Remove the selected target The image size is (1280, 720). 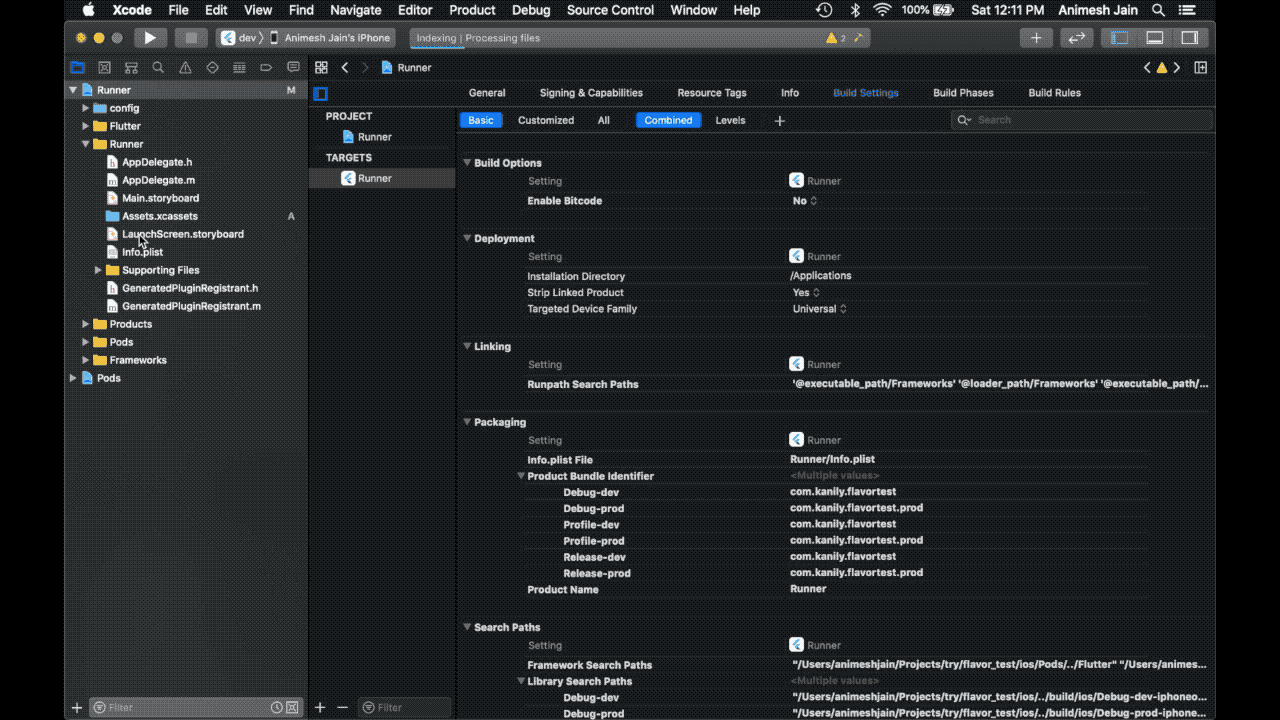click(343, 707)
